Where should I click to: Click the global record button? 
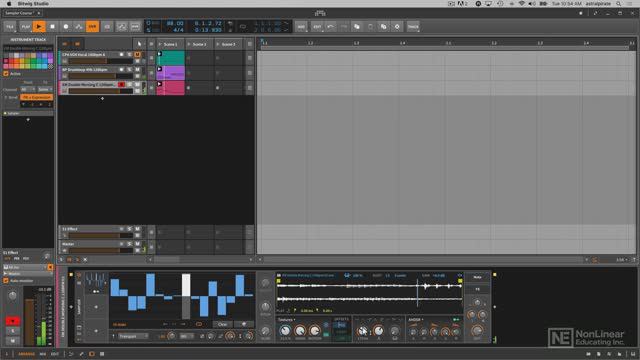66,27
